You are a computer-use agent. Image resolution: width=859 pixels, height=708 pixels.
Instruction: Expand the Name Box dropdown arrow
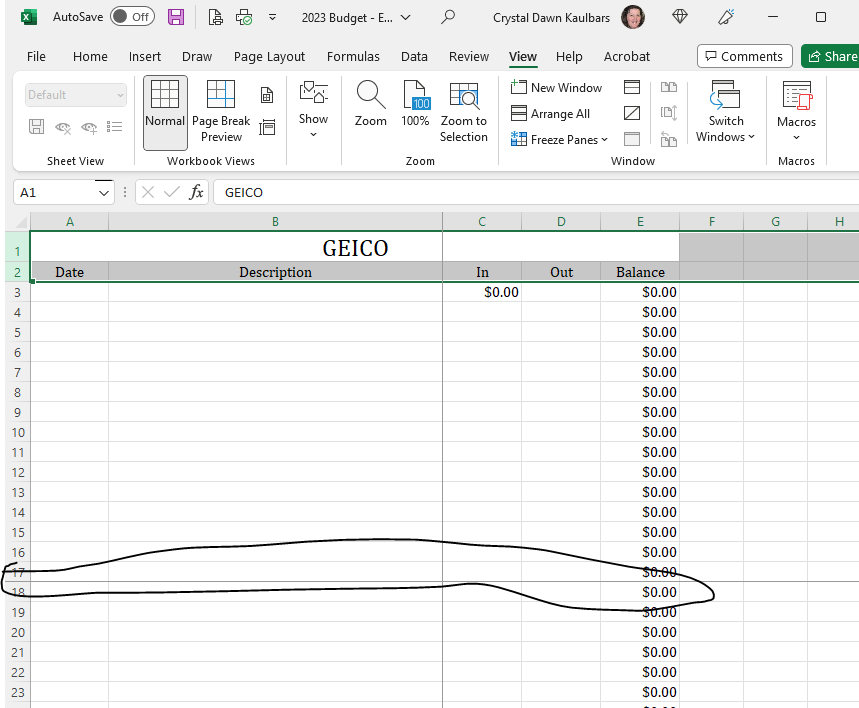point(104,193)
